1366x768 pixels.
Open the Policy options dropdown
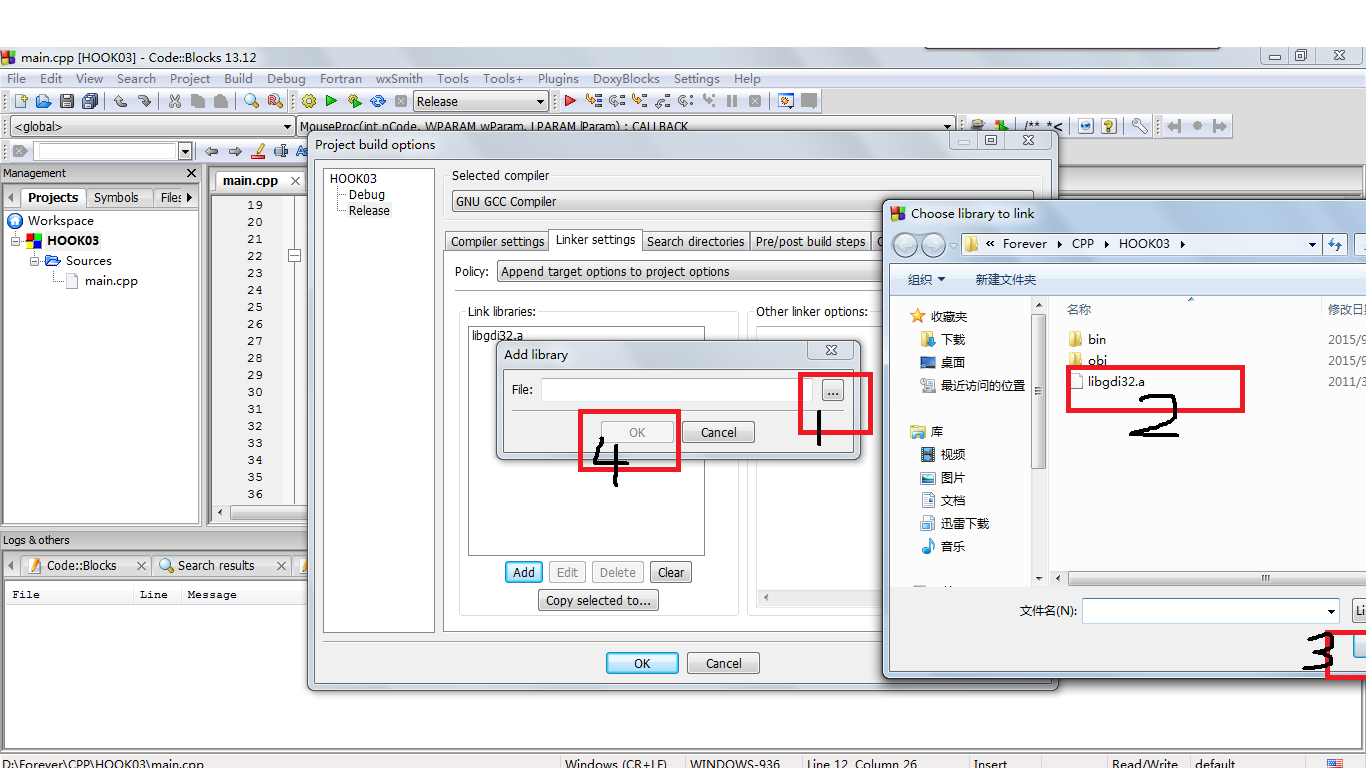tap(690, 271)
